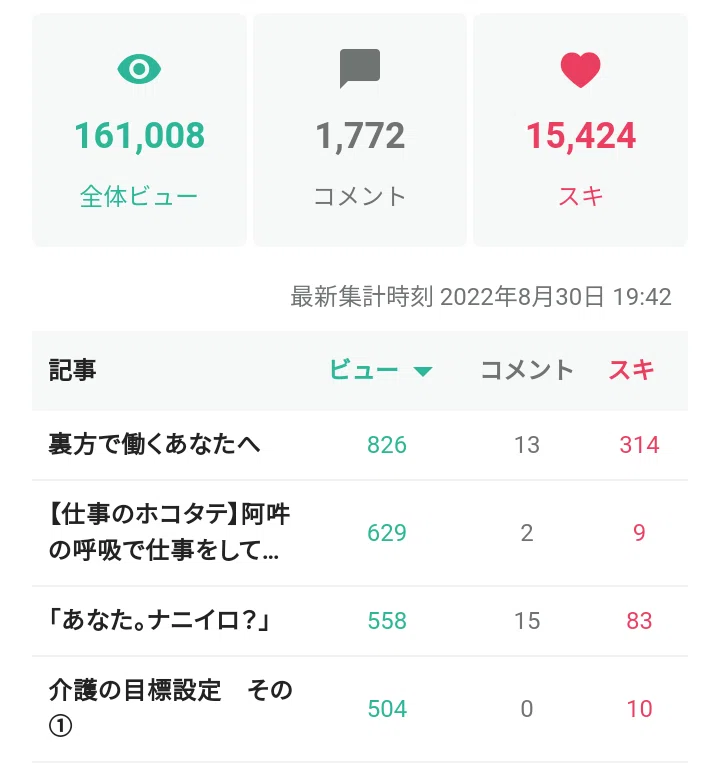Click the gray comment bubble icon
Image resolution: width=720 pixels, height=763 pixels.
[x=360, y=68]
